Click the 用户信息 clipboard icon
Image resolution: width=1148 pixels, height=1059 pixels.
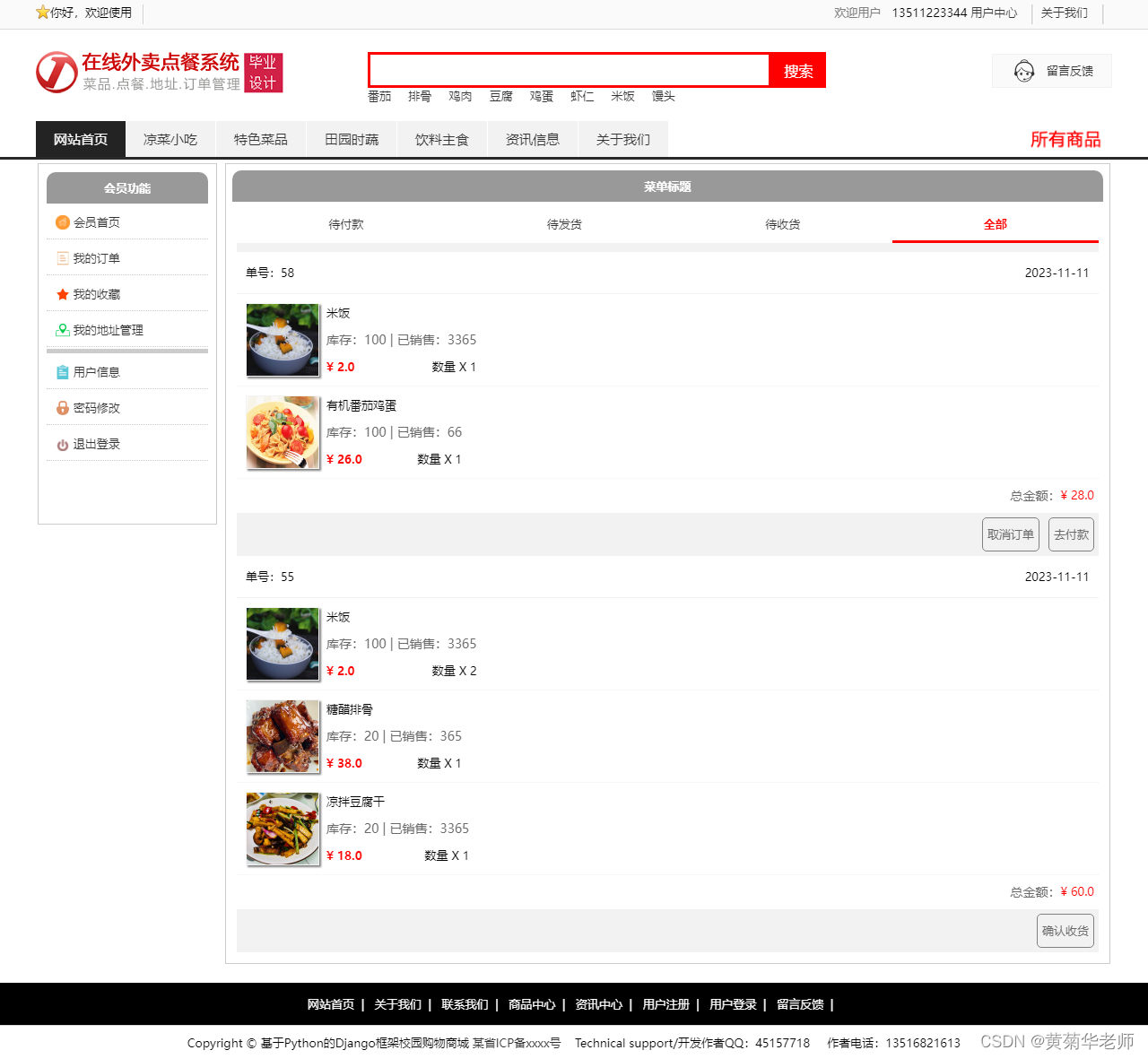point(63,372)
